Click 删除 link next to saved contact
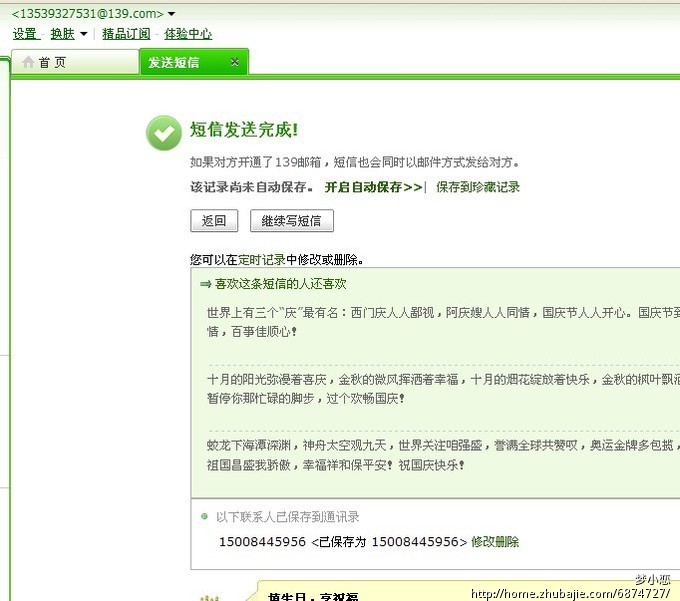This screenshot has height=601, width=680. (507, 542)
